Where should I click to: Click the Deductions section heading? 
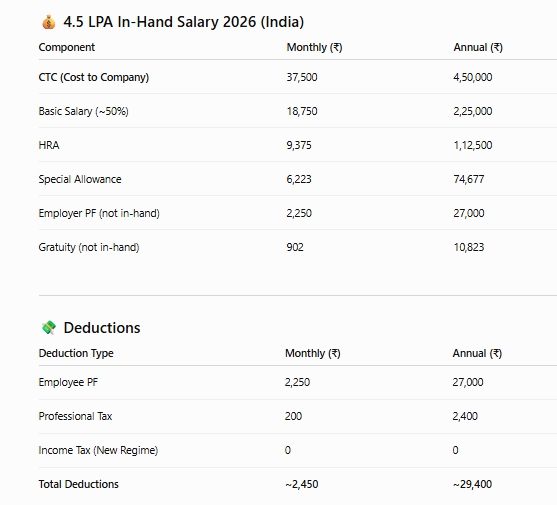point(102,327)
